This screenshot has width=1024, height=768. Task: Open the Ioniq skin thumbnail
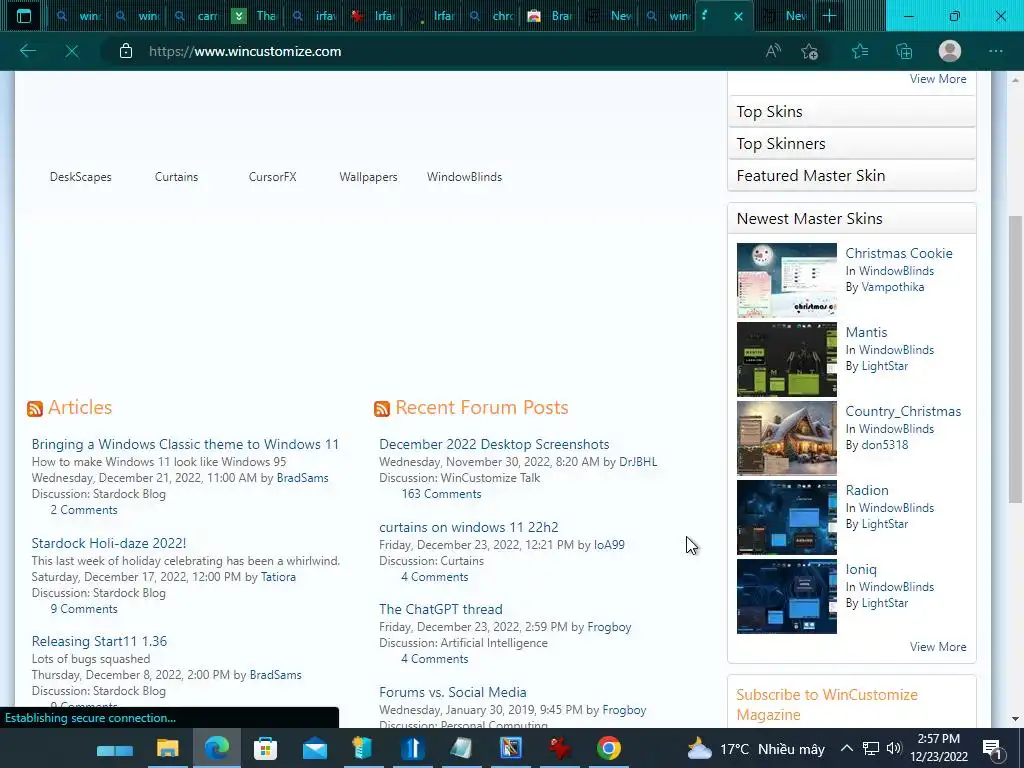tap(786, 596)
